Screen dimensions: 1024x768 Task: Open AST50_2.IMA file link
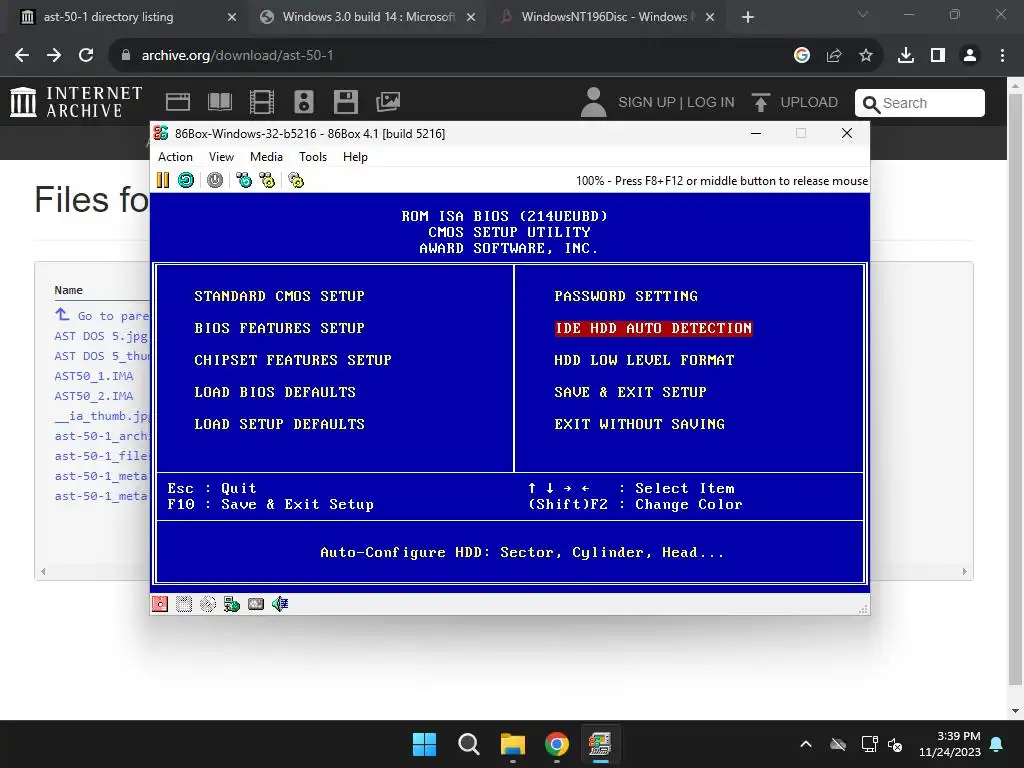click(x=93, y=396)
